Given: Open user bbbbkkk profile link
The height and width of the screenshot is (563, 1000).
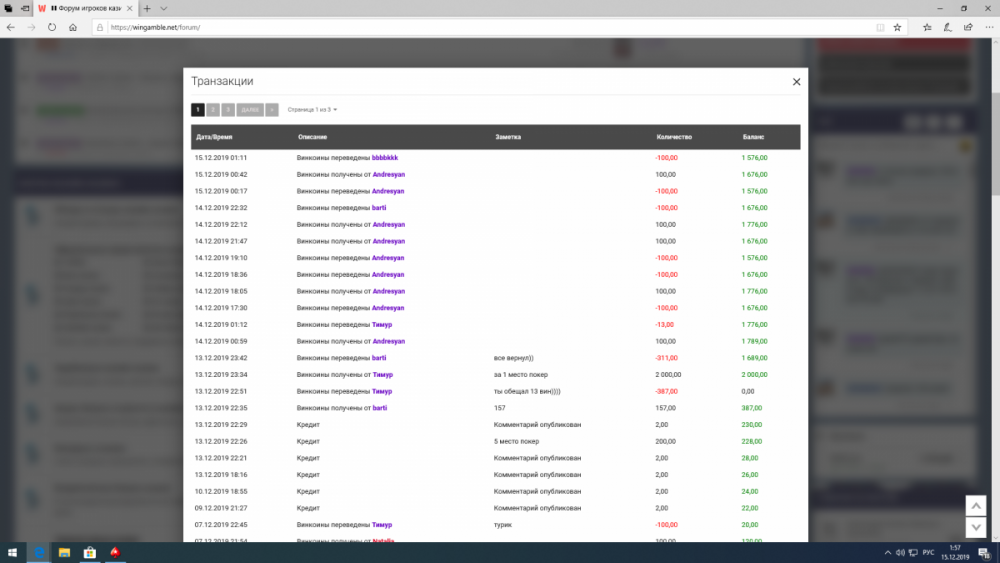Looking at the screenshot, I should 385,158.
